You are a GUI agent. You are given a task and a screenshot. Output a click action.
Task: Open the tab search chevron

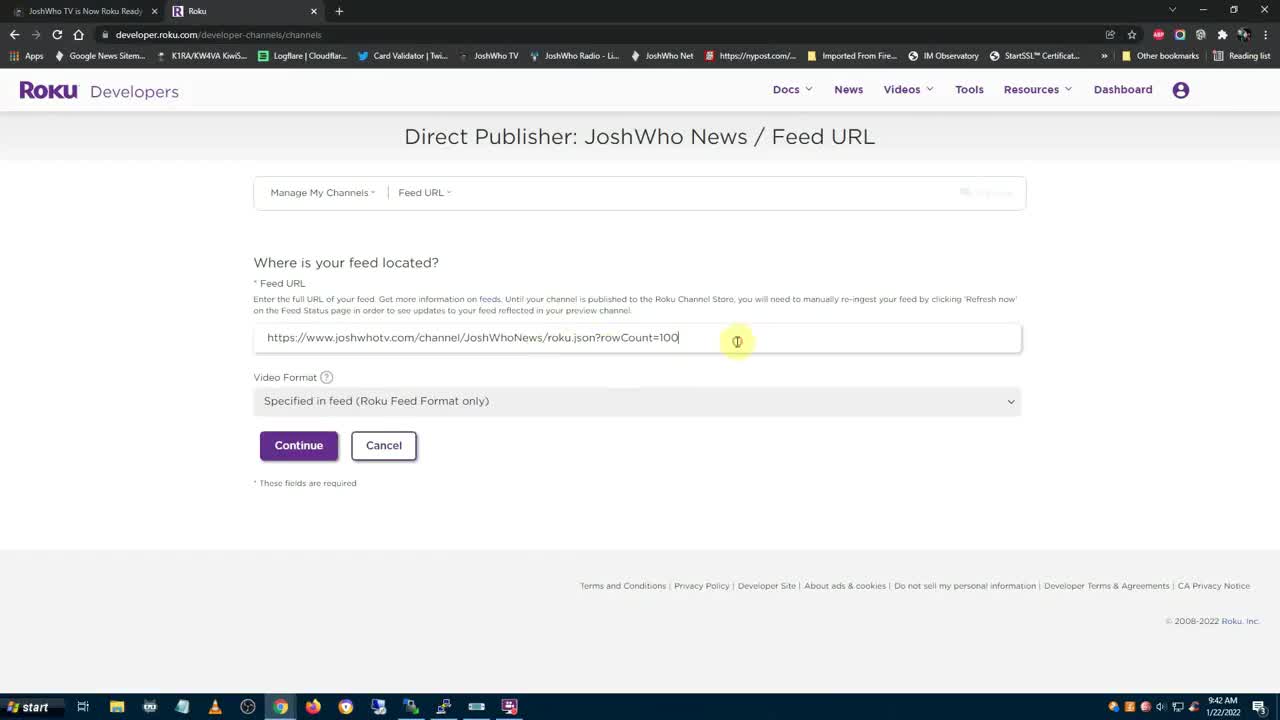[1173, 10]
